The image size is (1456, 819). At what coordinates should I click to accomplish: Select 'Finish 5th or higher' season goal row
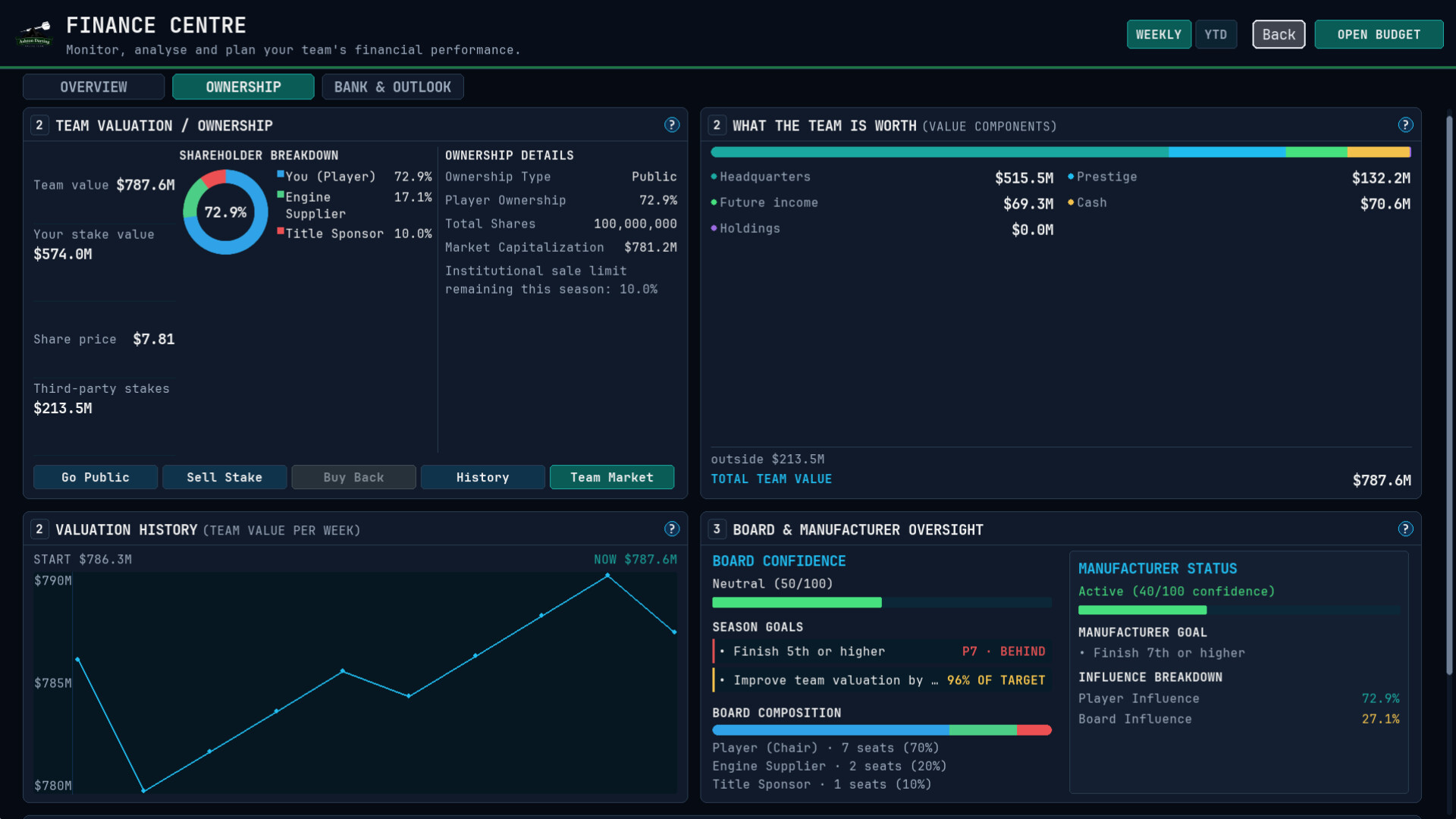pos(882,651)
